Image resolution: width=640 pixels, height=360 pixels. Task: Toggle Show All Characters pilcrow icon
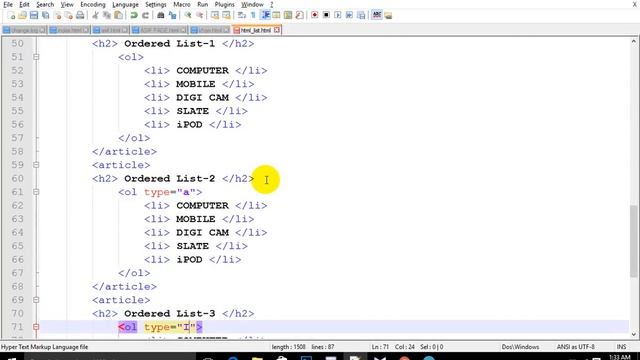click(253, 16)
